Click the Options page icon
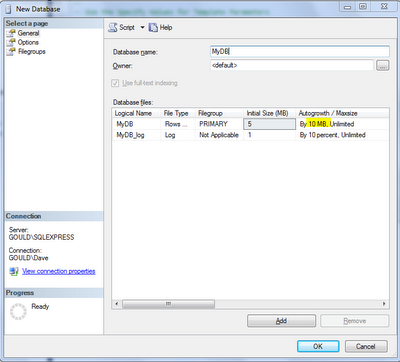The width and height of the screenshot is (400, 362). click(x=12, y=42)
